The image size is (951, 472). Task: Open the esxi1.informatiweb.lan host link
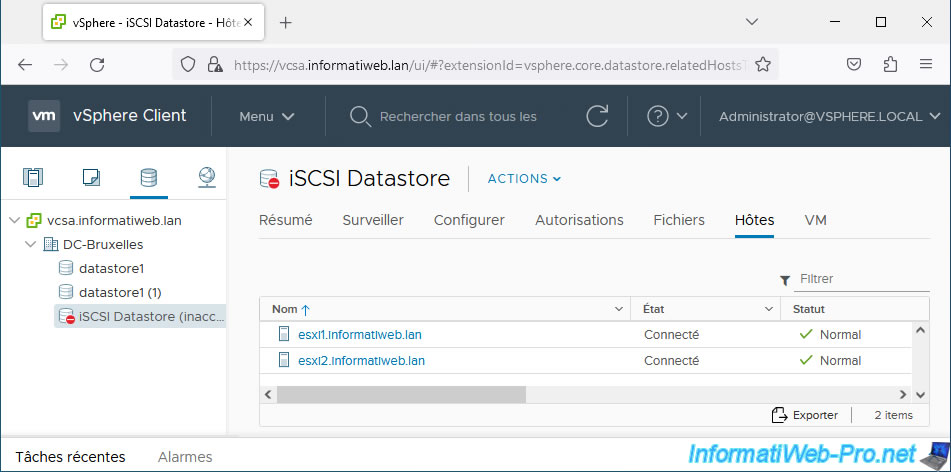(360, 334)
